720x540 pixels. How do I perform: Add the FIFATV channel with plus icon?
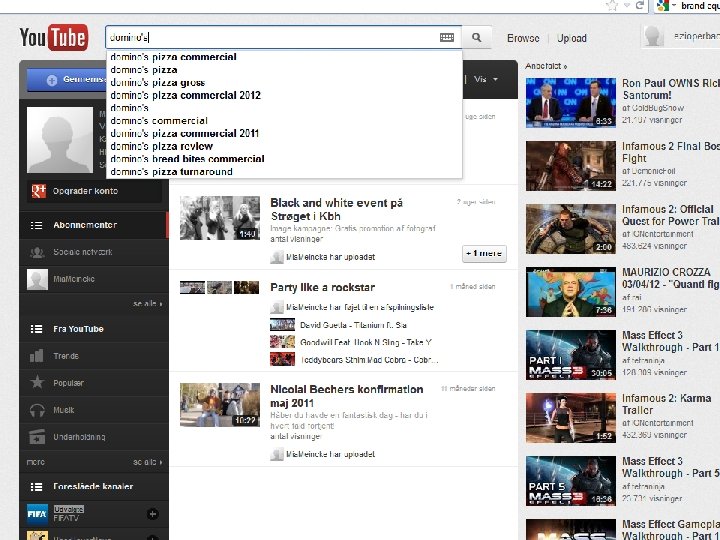click(x=152, y=514)
